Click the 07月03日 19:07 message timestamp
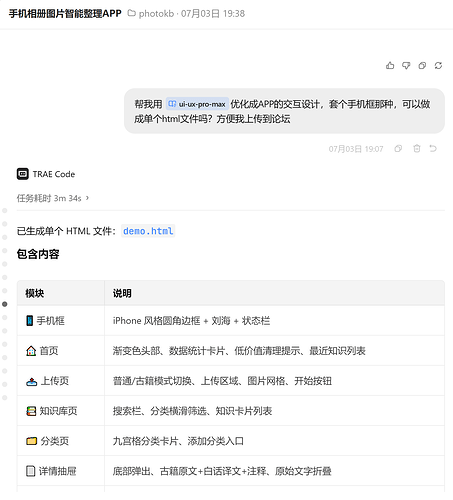This screenshot has width=453, height=500. [356, 149]
